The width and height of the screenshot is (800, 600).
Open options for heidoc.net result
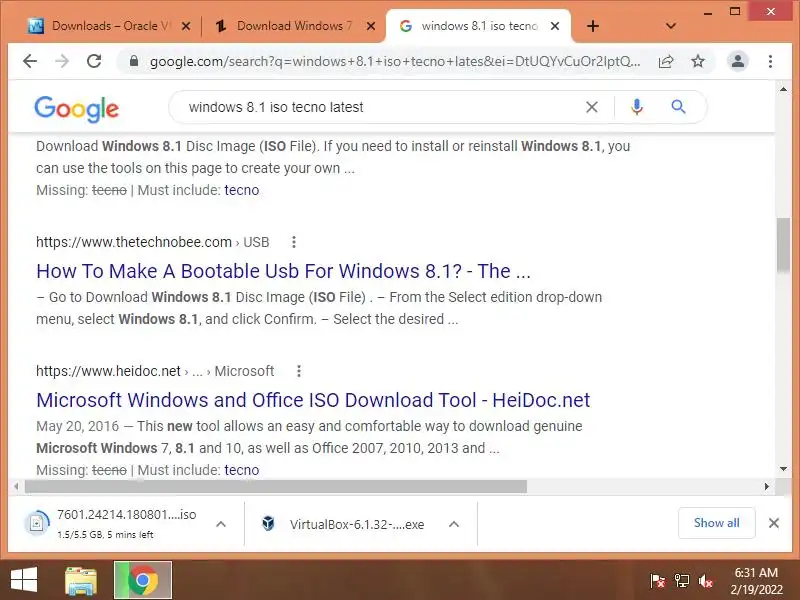pyautogui.click(x=299, y=371)
